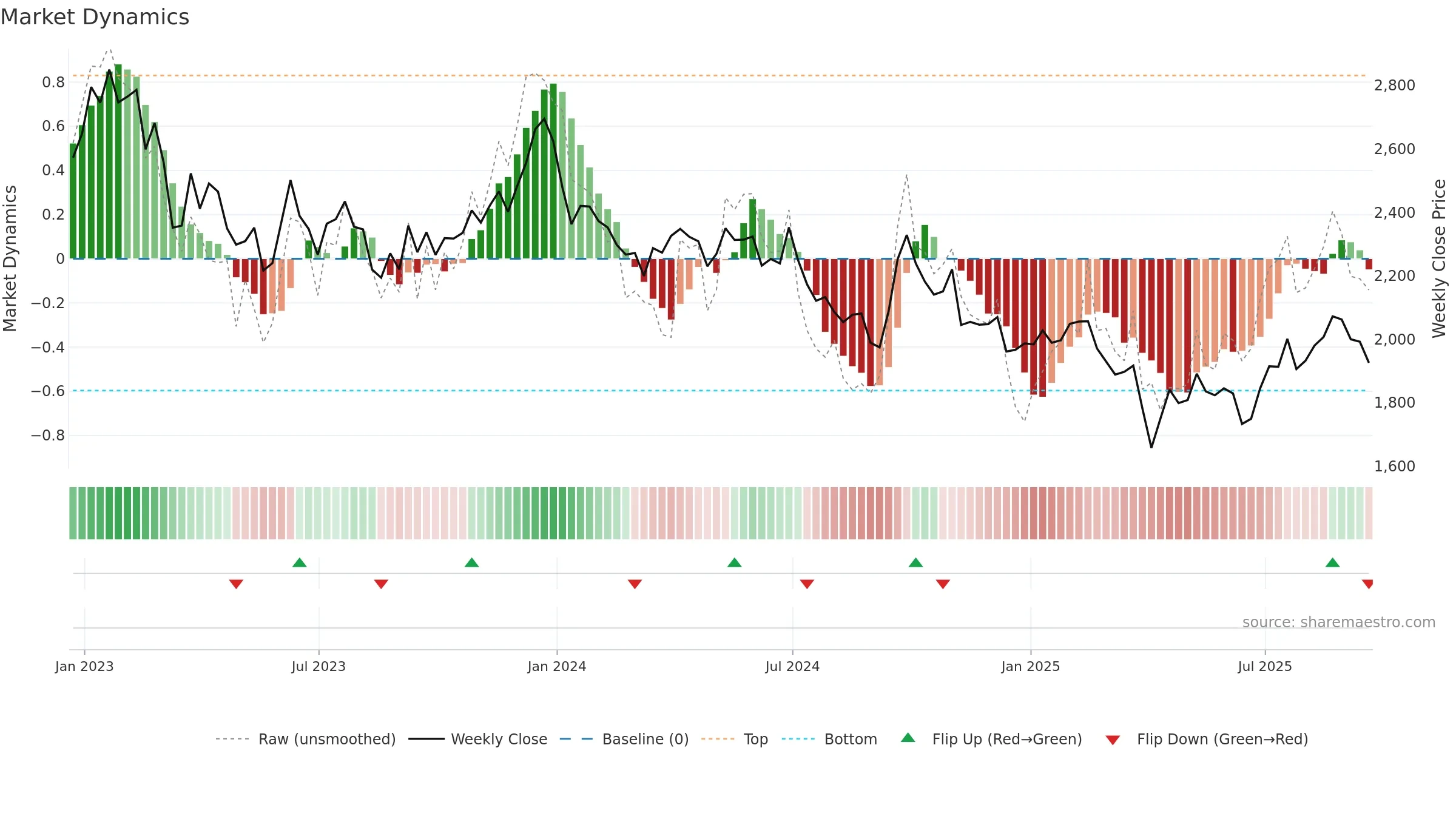Click the second green Flip Up marker near Oct 2023
This screenshot has height=819, width=1456.
472,562
